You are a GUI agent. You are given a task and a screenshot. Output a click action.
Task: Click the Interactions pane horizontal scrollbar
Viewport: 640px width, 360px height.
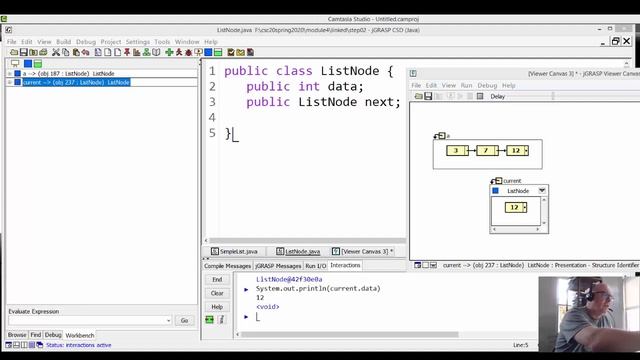349,335
